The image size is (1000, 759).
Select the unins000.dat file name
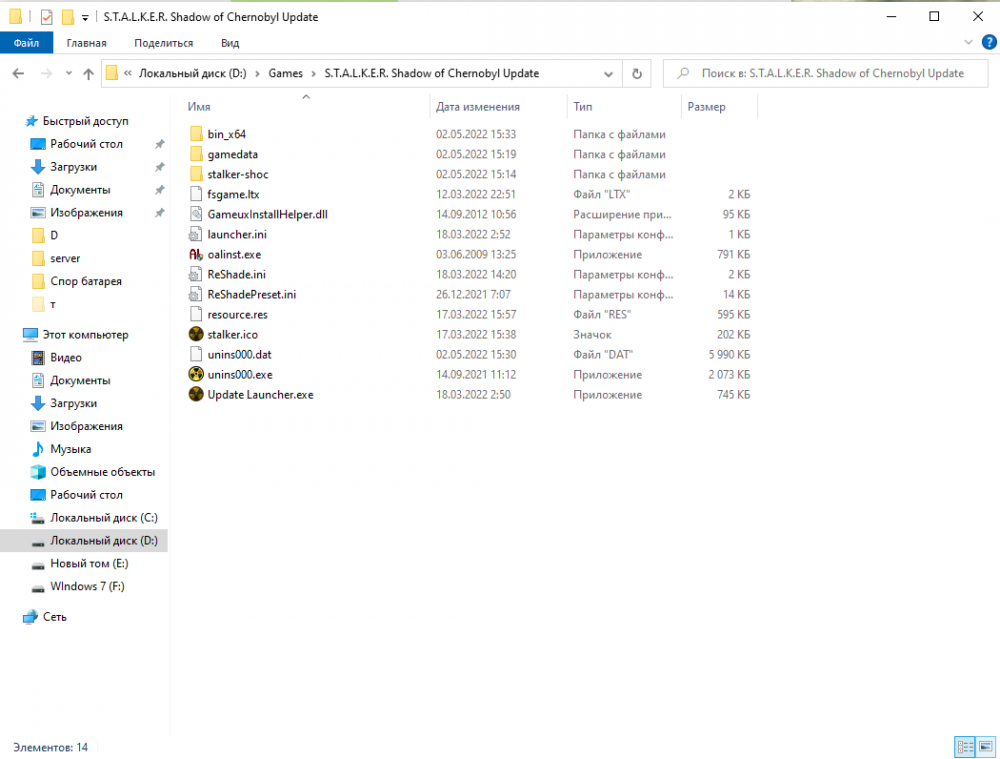pos(239,355)
